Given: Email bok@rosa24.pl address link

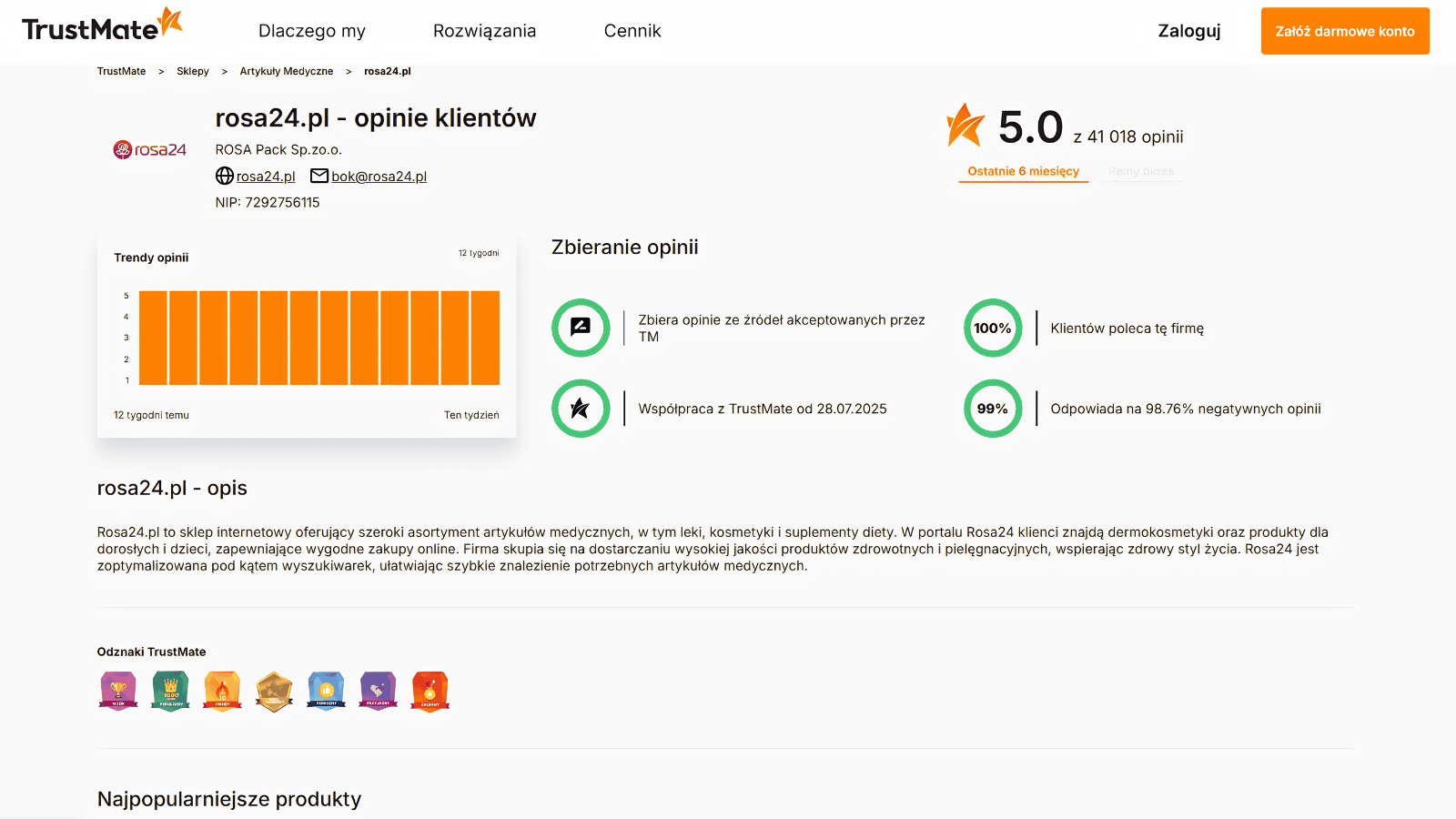Looking at the screenshot, I should [379, 177].
